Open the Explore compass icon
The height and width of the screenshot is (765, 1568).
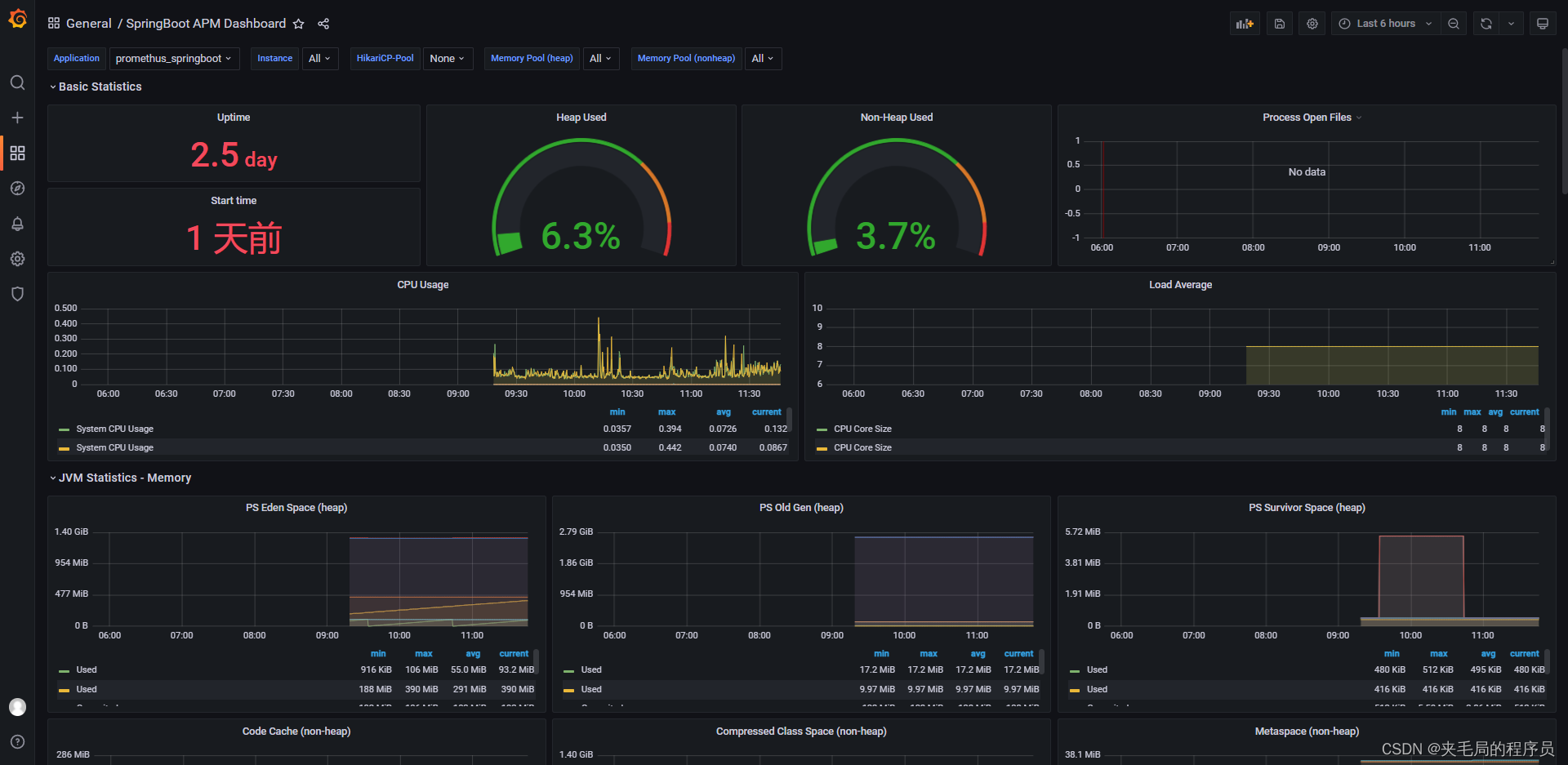pos(17,188)
